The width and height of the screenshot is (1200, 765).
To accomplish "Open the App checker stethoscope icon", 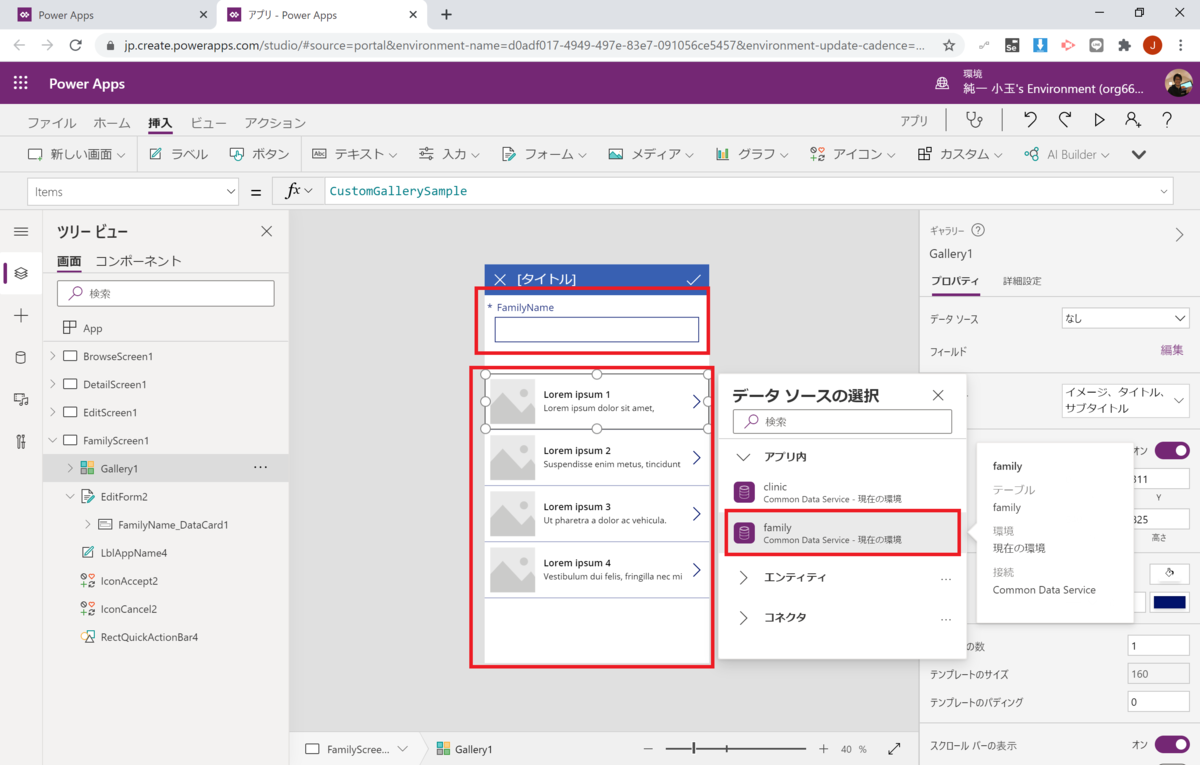I will (x=974, y=120).
